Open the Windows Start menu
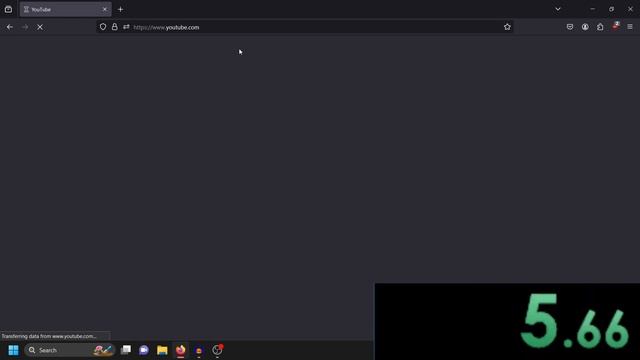This screenshot has width=640, height=360. [13, 350]
